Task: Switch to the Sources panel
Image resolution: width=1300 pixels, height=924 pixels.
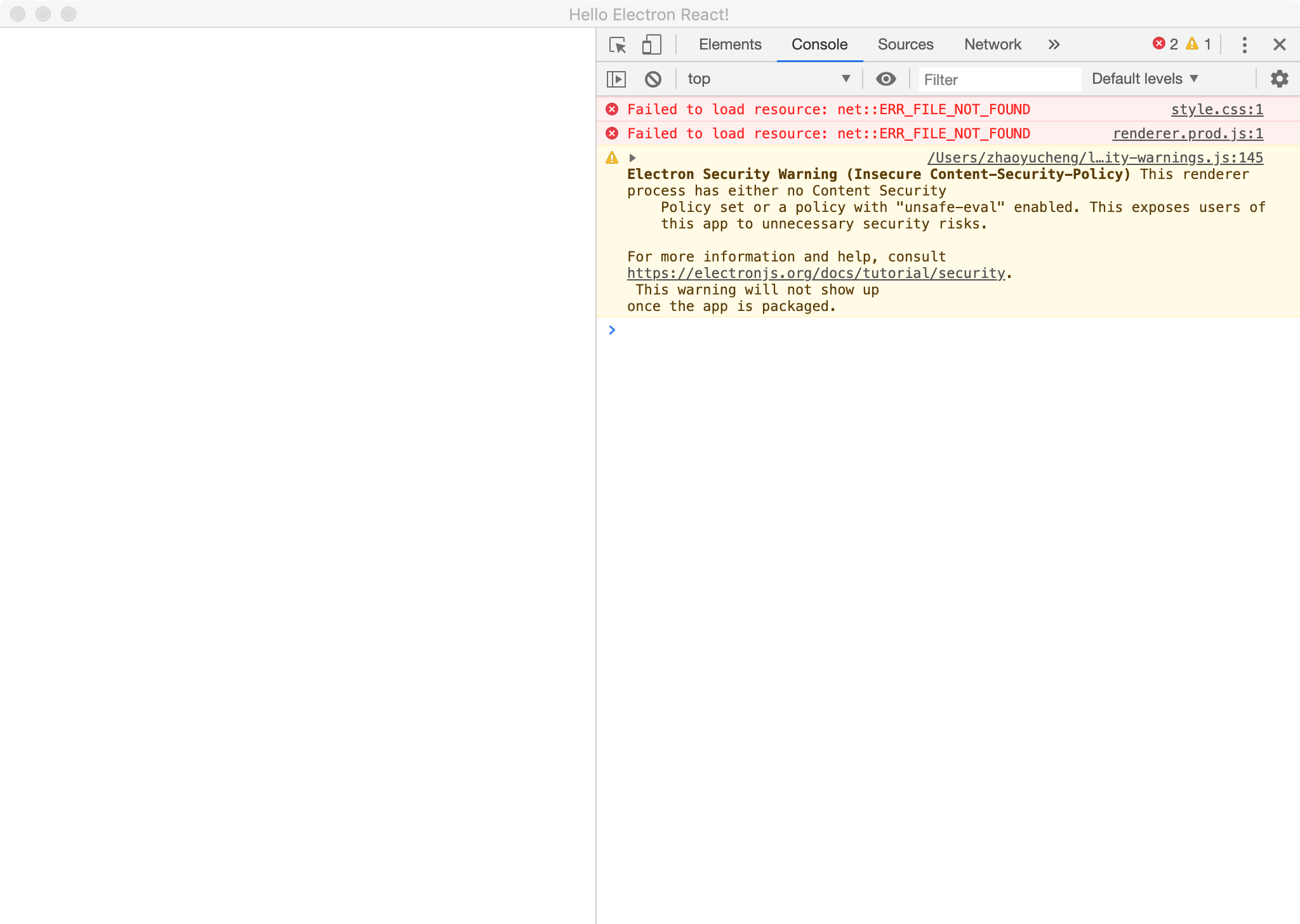Action: coord(905,44)
